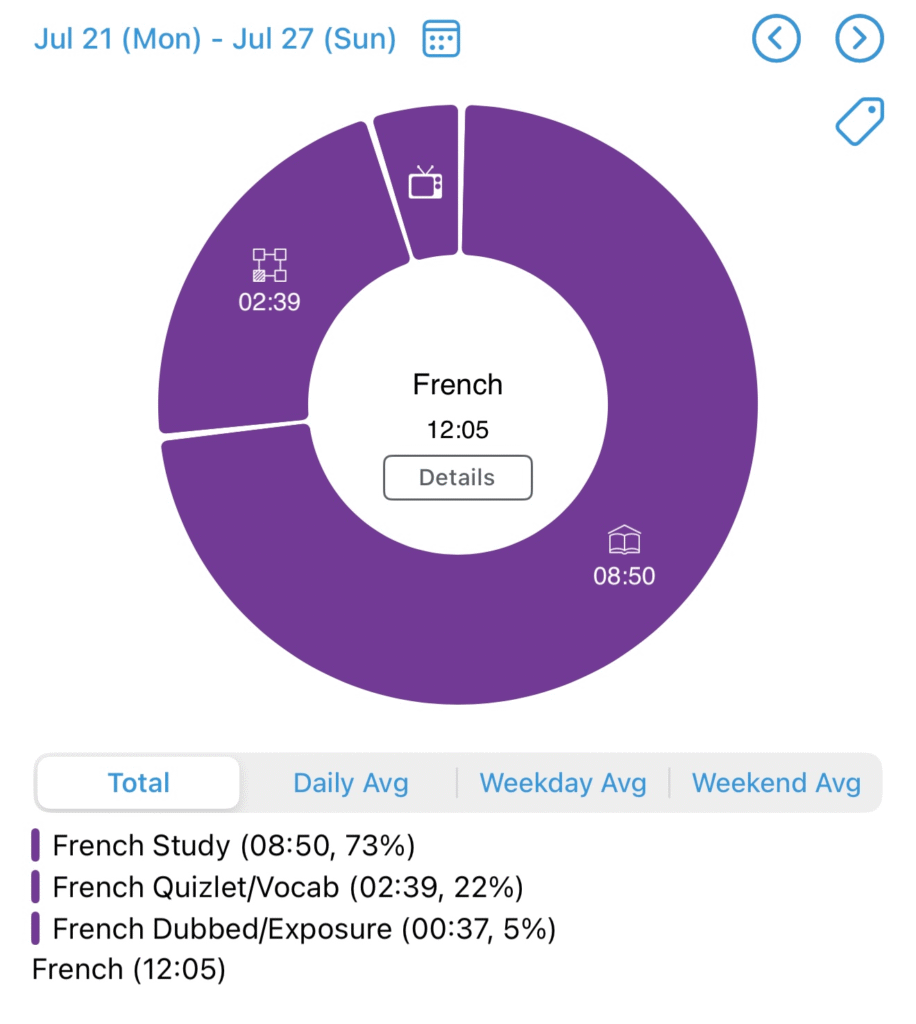The height and width of the screenshot is (1024, 916).
Task: Select French Study legend entry
Action: coord(233,845)
